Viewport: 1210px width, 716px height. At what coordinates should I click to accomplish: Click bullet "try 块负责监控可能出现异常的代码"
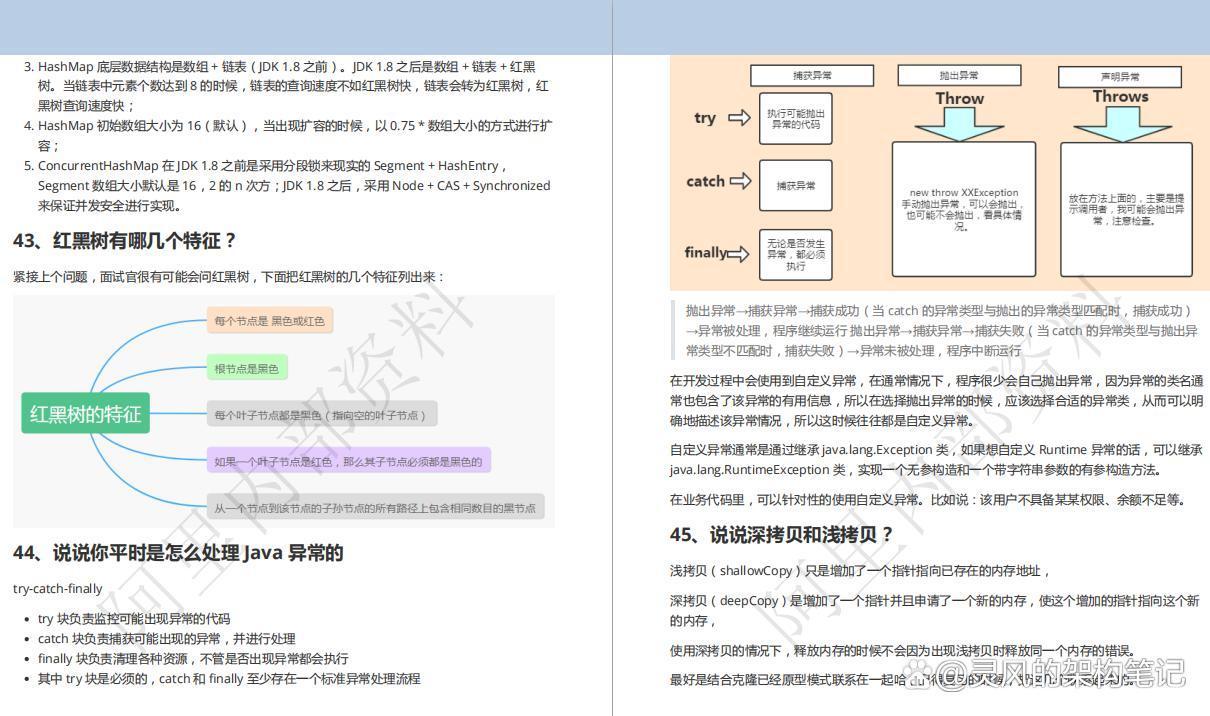coord(134,619)
